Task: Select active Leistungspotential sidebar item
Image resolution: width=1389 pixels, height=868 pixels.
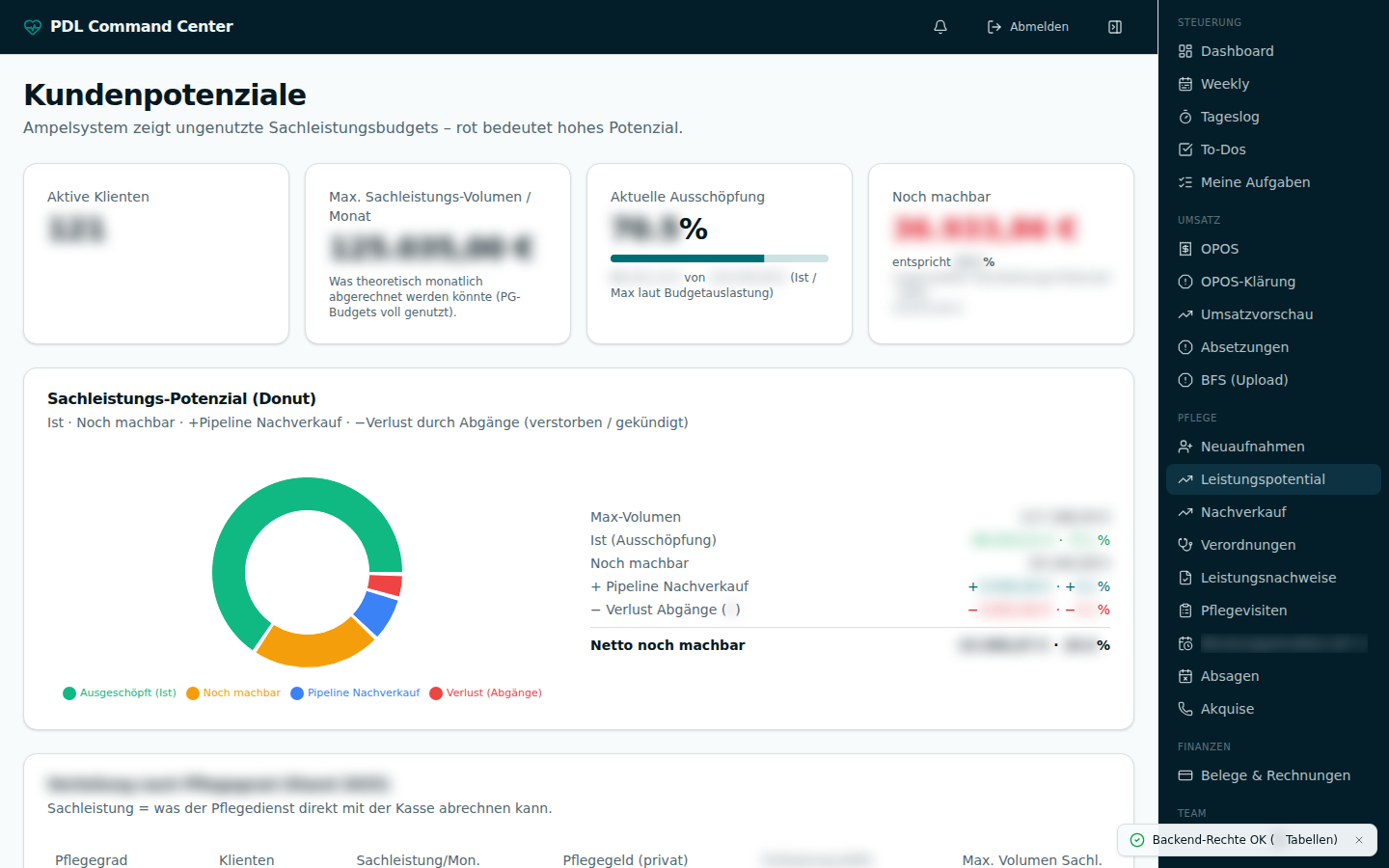Action: (1273, 479)
